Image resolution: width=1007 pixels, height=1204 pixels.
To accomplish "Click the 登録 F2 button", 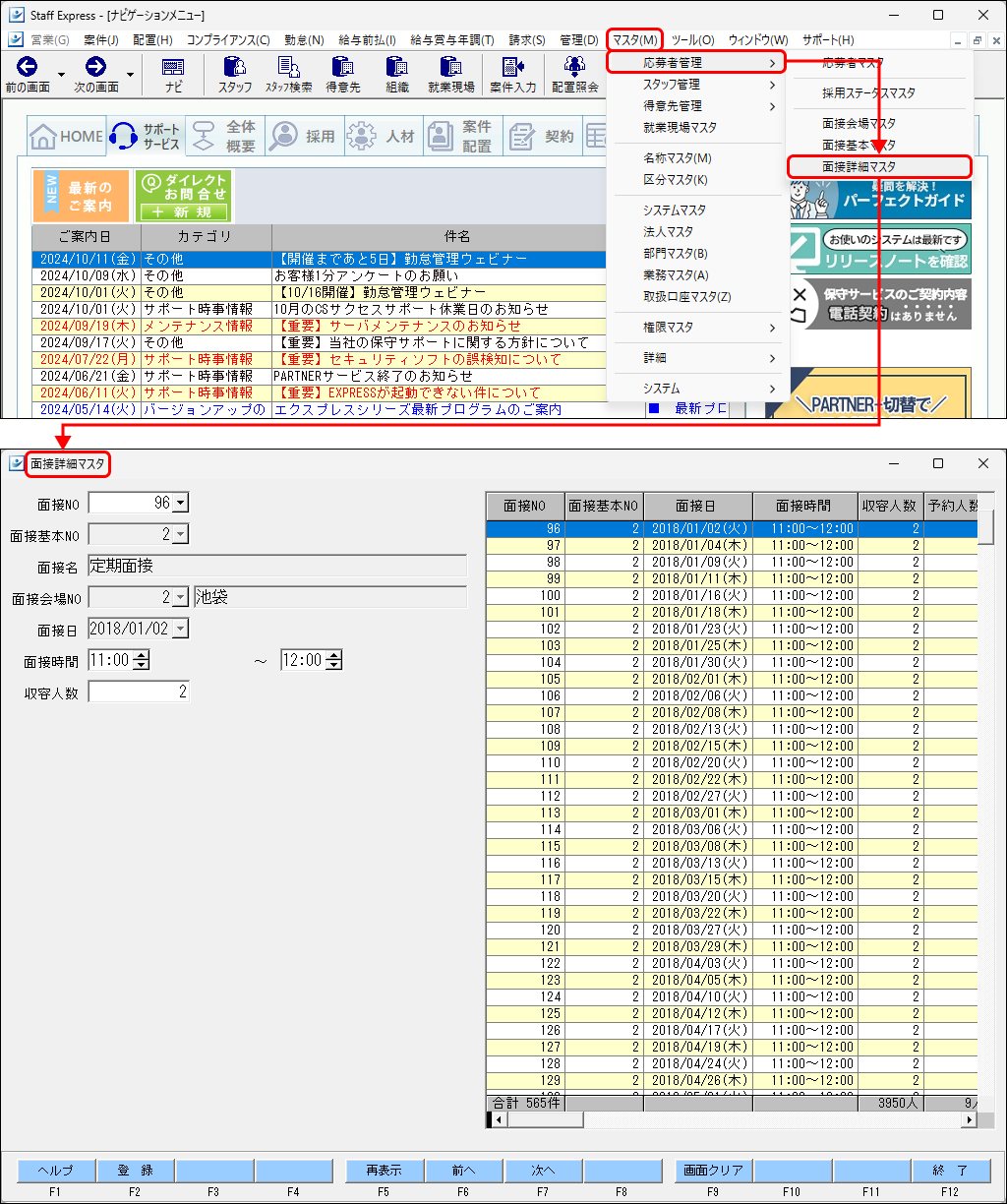I will point(135,1171).
